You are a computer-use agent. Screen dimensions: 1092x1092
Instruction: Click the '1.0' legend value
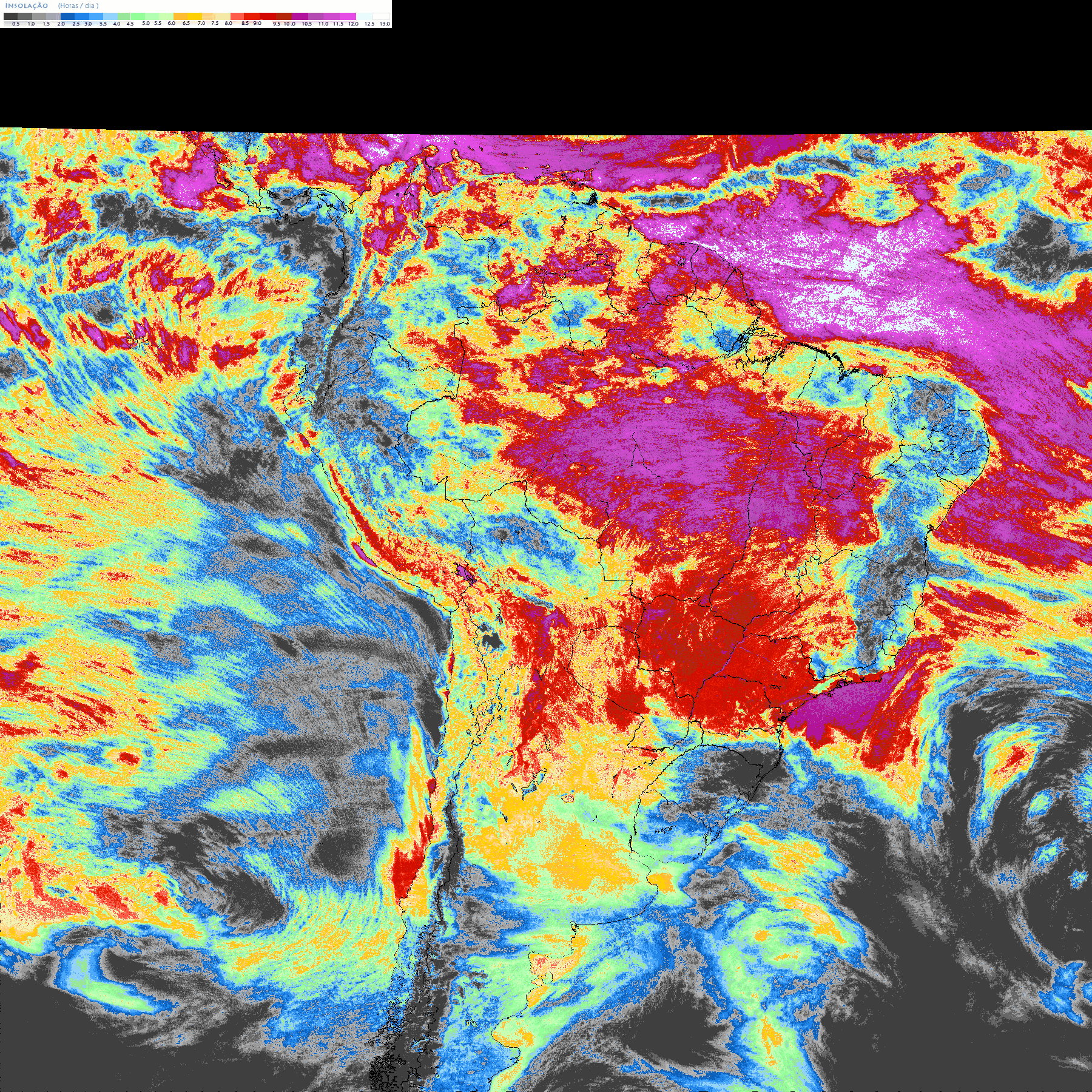(x=31, y=24)
